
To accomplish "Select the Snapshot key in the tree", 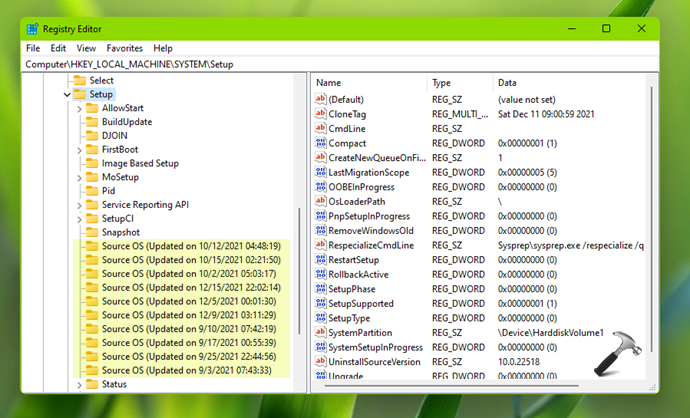I will pyautogui.click(x=120, y=232).
